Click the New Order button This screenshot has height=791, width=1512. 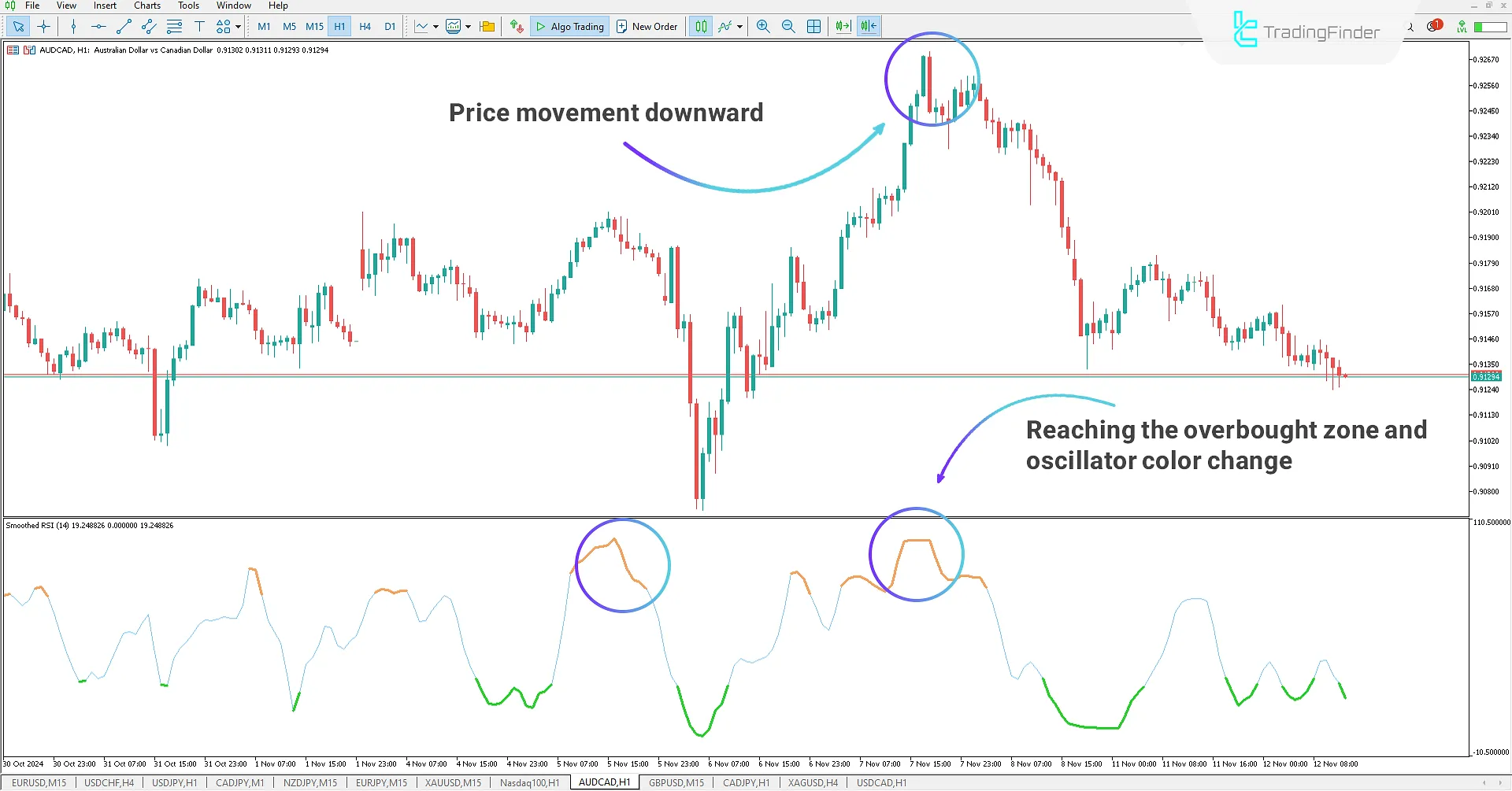(647, 26)
